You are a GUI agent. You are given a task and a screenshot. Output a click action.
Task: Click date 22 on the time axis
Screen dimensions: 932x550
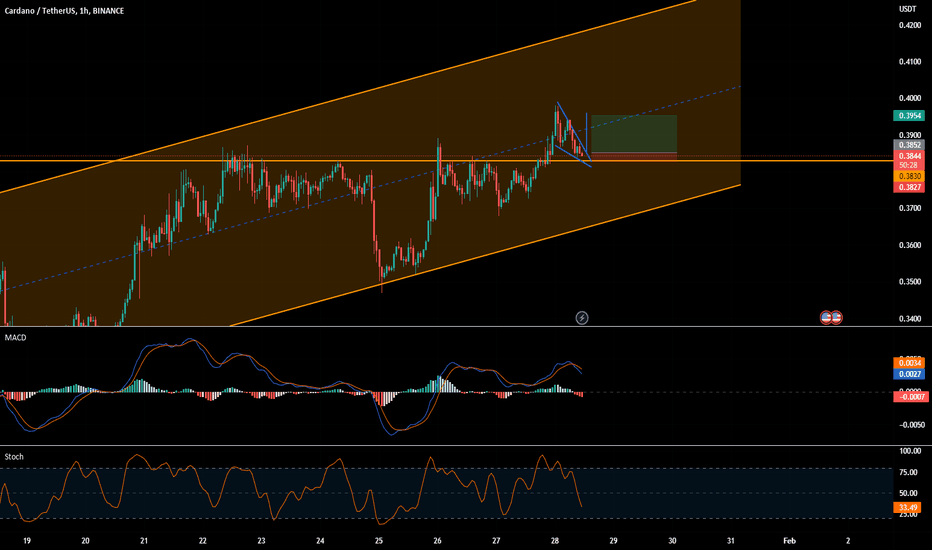click(x=203, y=540)
